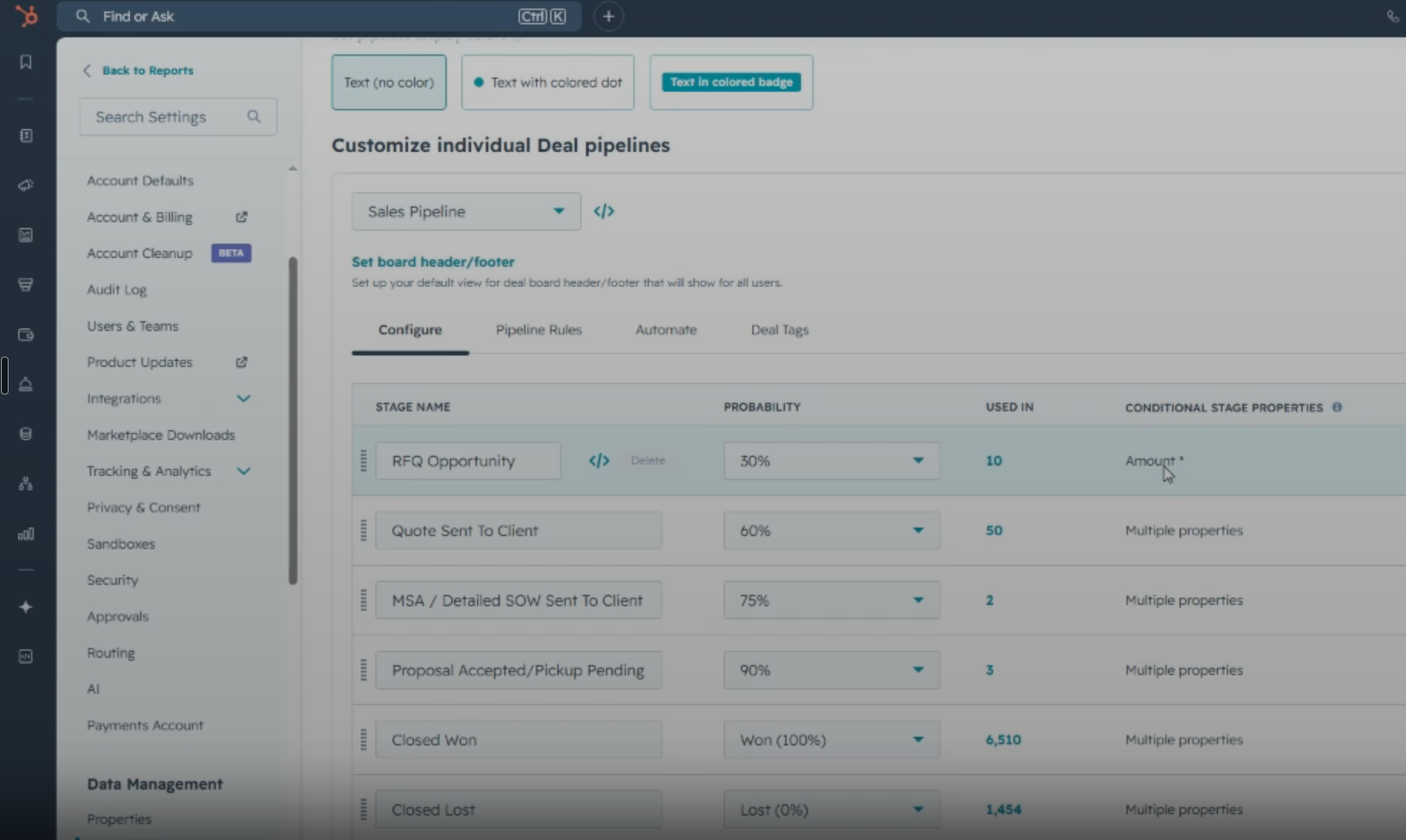Image resolution: width=1406 pixels, height=840 pixels.
Task: Open the 30% probability dropdown
Action: tap(832, 461)
